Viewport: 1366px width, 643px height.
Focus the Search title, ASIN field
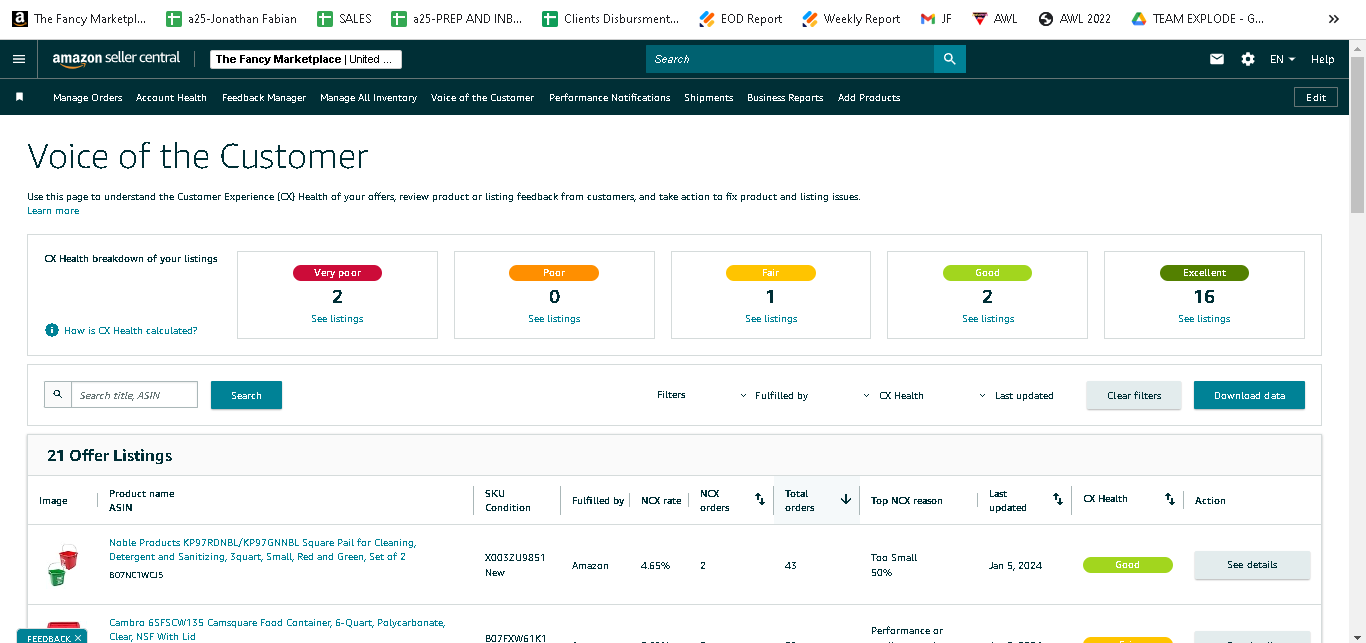[134, 395]
